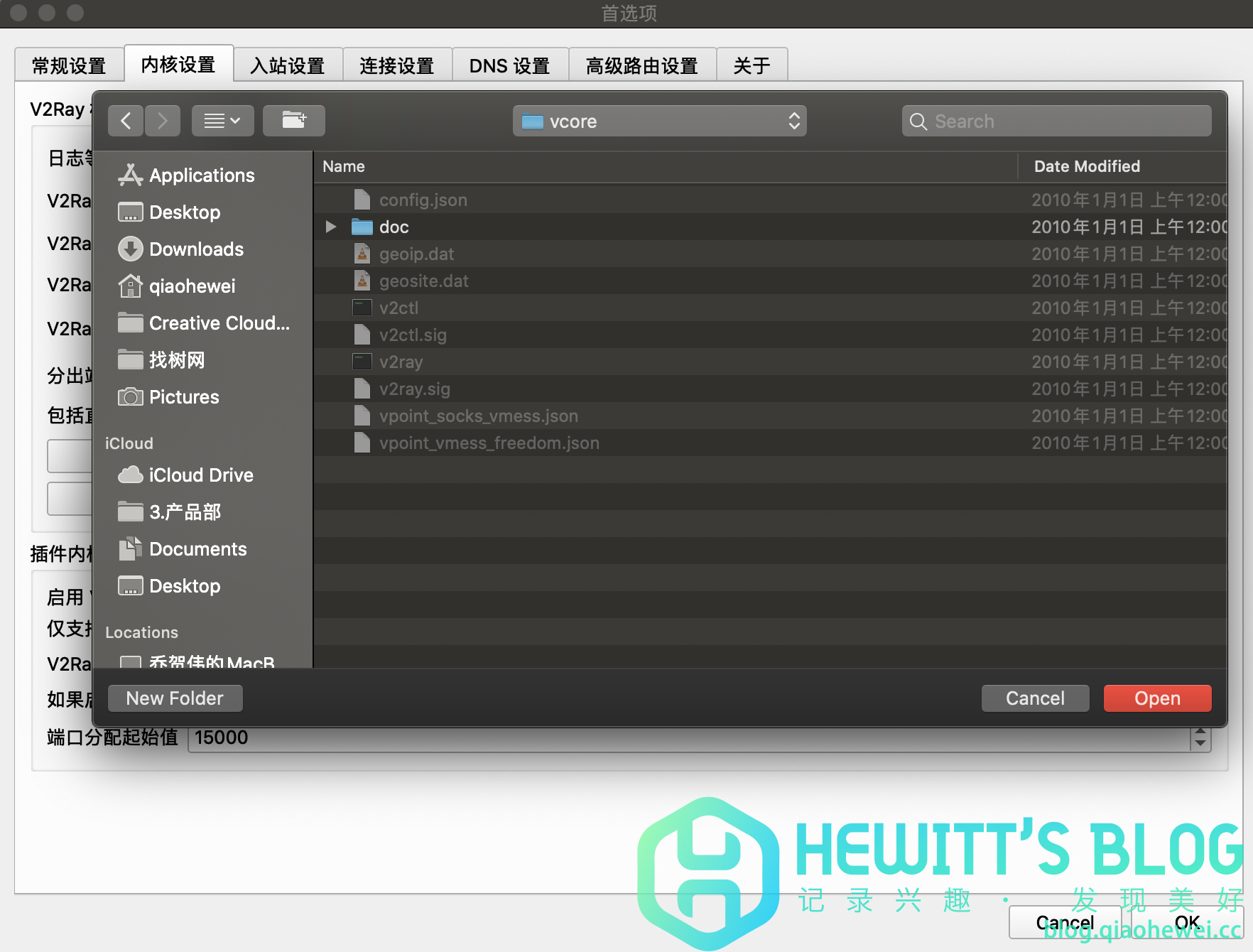Select the v2ray executable
1253x952 pixels.
[x=770, y=362]
